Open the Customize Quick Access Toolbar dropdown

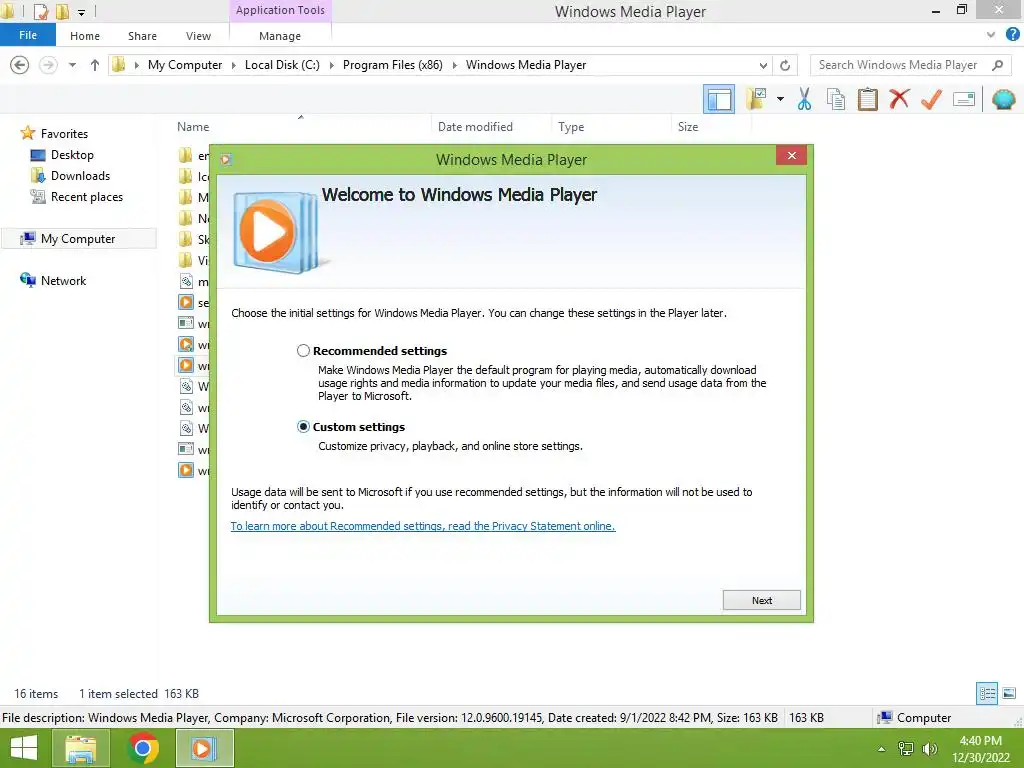(x=81, y=12)
